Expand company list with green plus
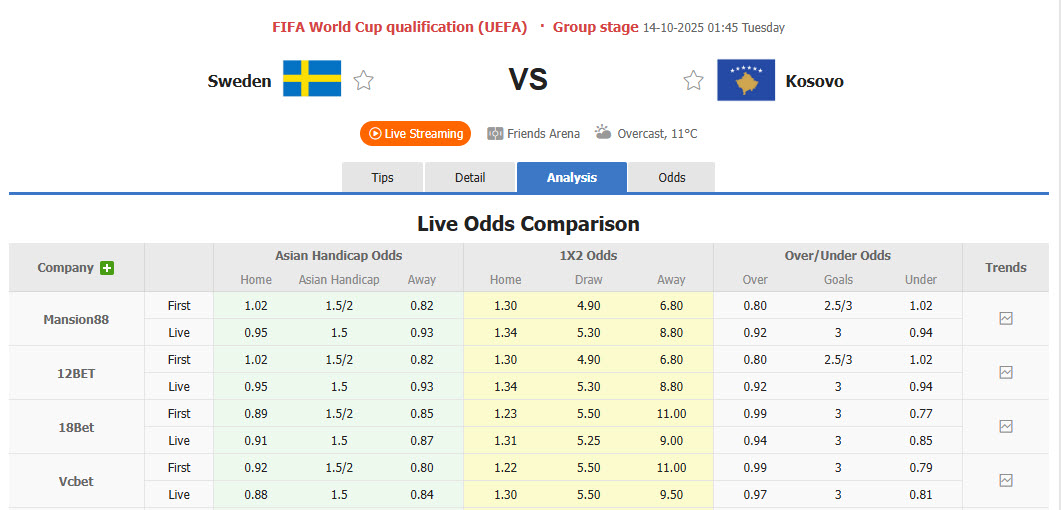1061x510 pixels. coord(107,268)
